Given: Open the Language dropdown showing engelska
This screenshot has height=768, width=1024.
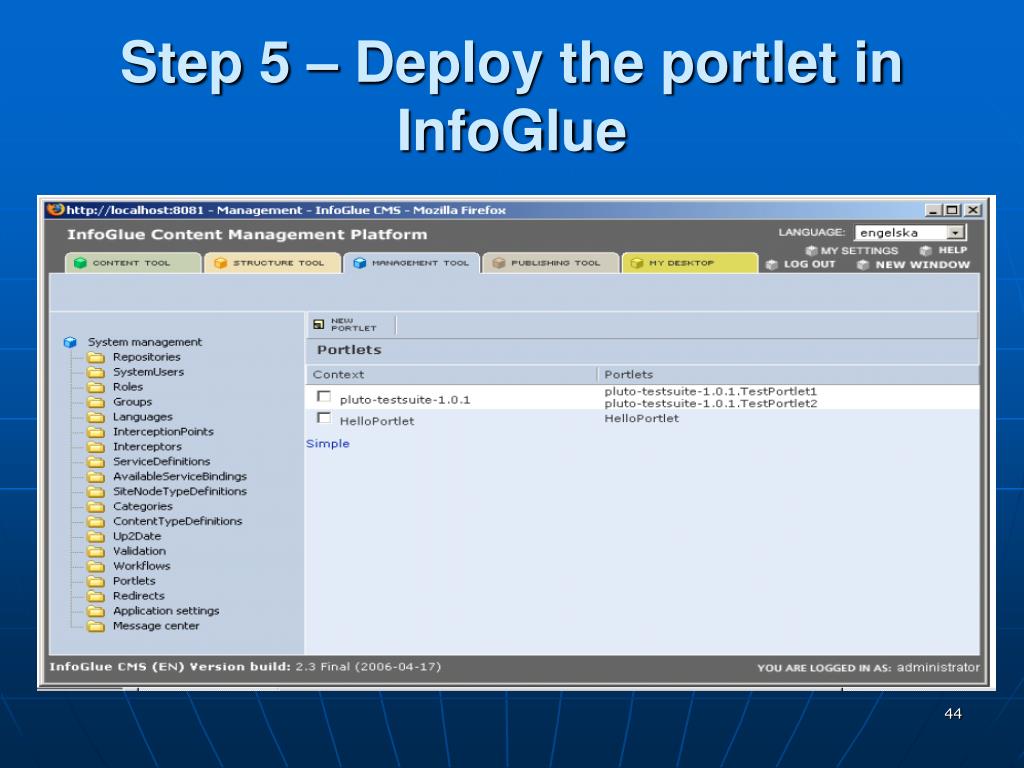Looking at the screenshot, I should (x=910, y=232).
